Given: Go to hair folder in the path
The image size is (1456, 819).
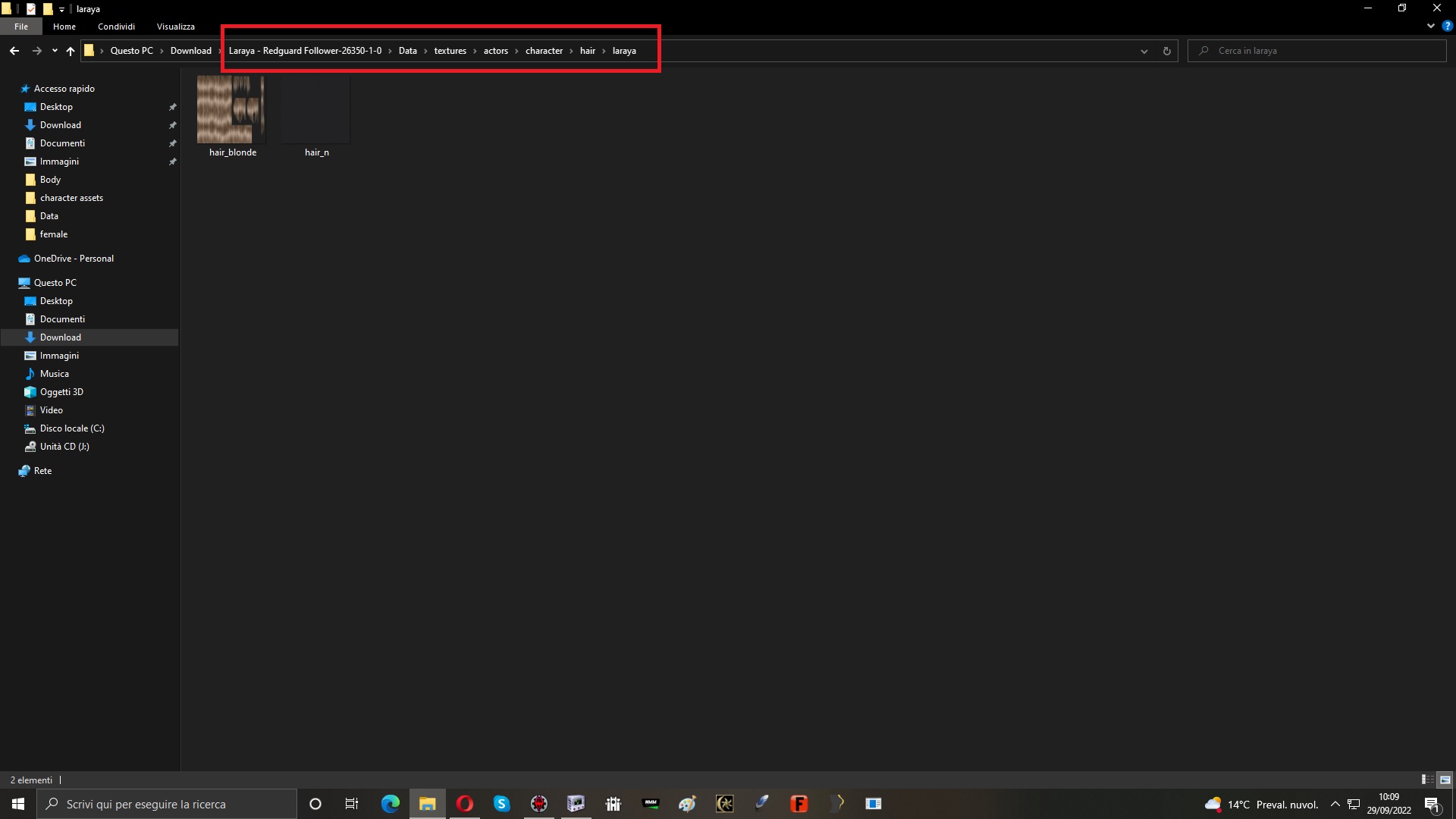Looking at the screenshot, I should pyautogui.click(x=588, y=51).
